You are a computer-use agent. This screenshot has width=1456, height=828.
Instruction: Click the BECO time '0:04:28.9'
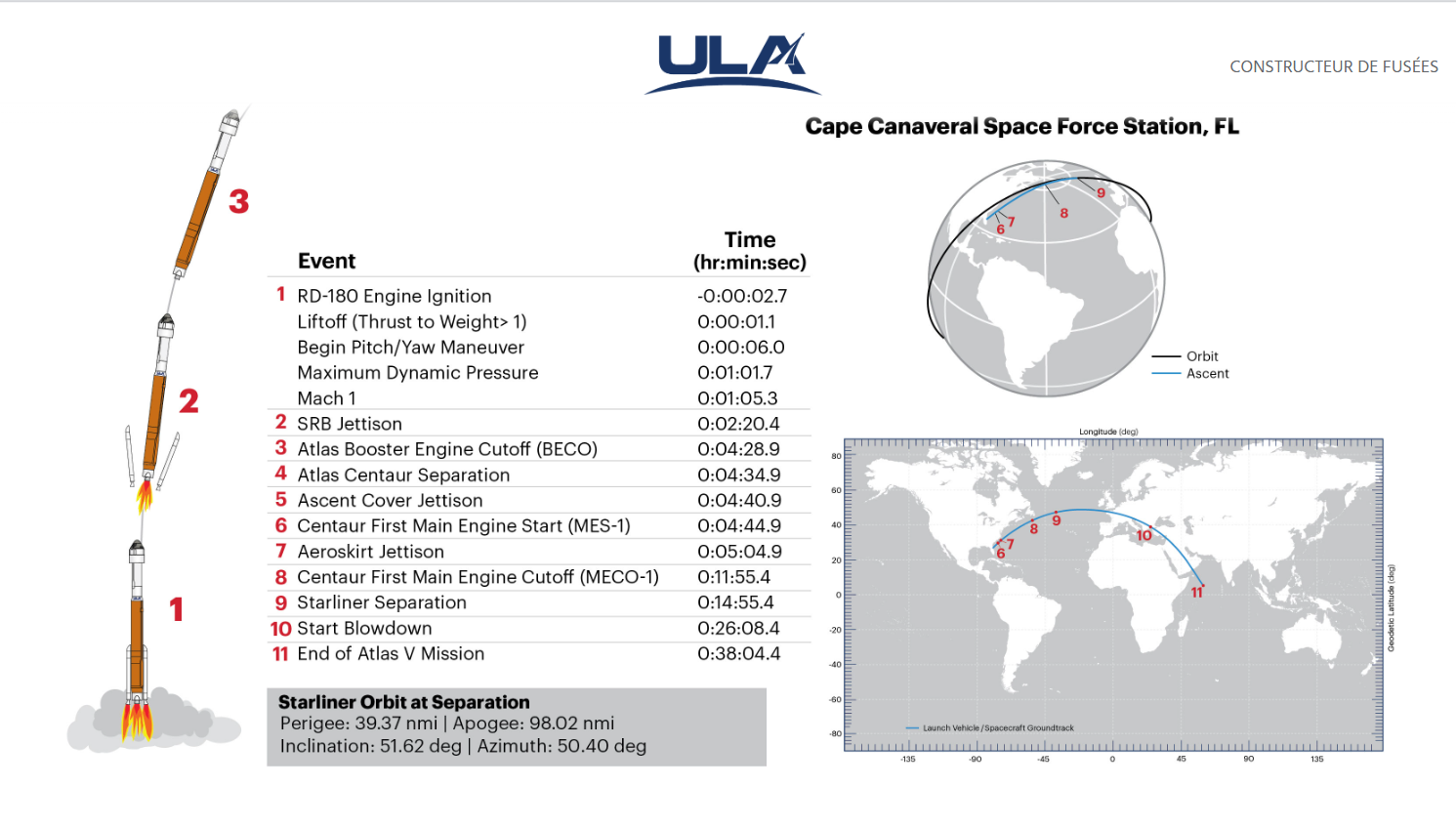click(x=738, y=449)
